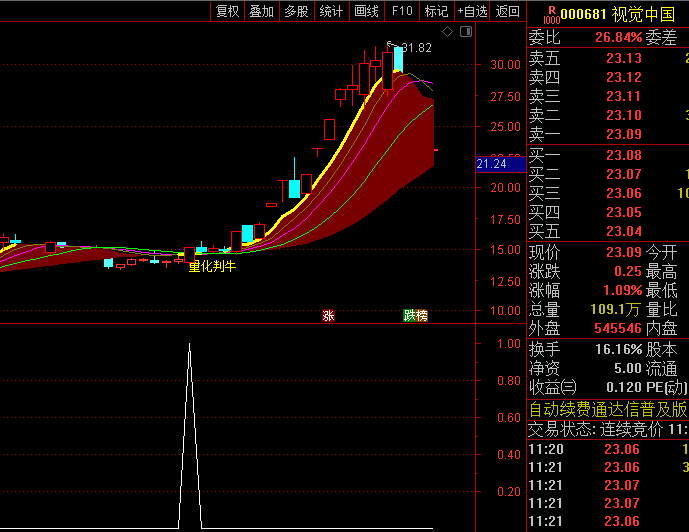Click the red 涨 marker on the chart
Image resolution: width=689 pixels, height=532 pixels.
coord(328,315)
